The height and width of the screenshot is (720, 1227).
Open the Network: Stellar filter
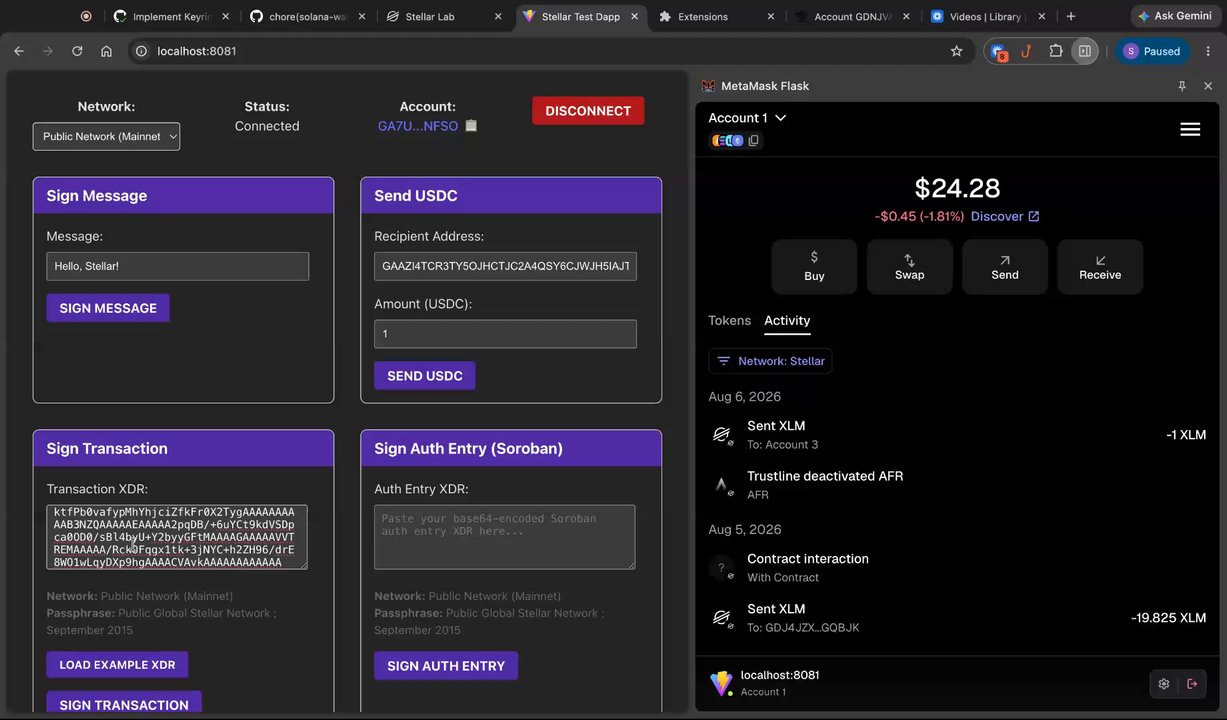point(770,361)
